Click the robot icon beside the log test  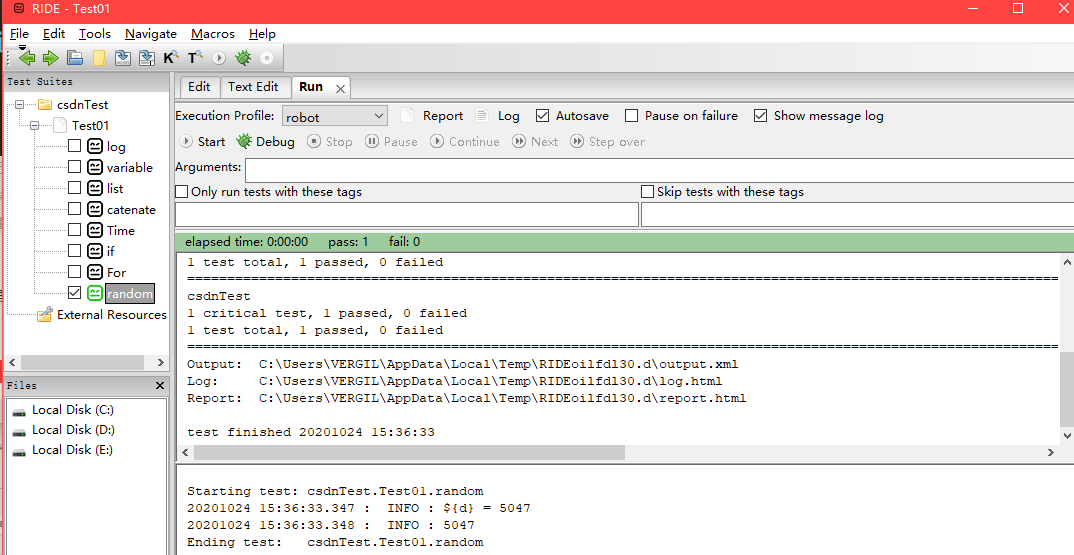click(x=95, y=146)
